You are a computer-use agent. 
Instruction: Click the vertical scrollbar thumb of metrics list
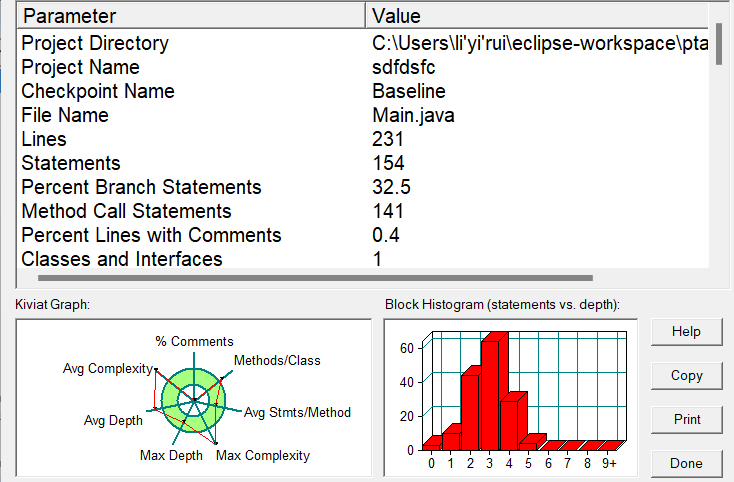(x=719, y=43)
